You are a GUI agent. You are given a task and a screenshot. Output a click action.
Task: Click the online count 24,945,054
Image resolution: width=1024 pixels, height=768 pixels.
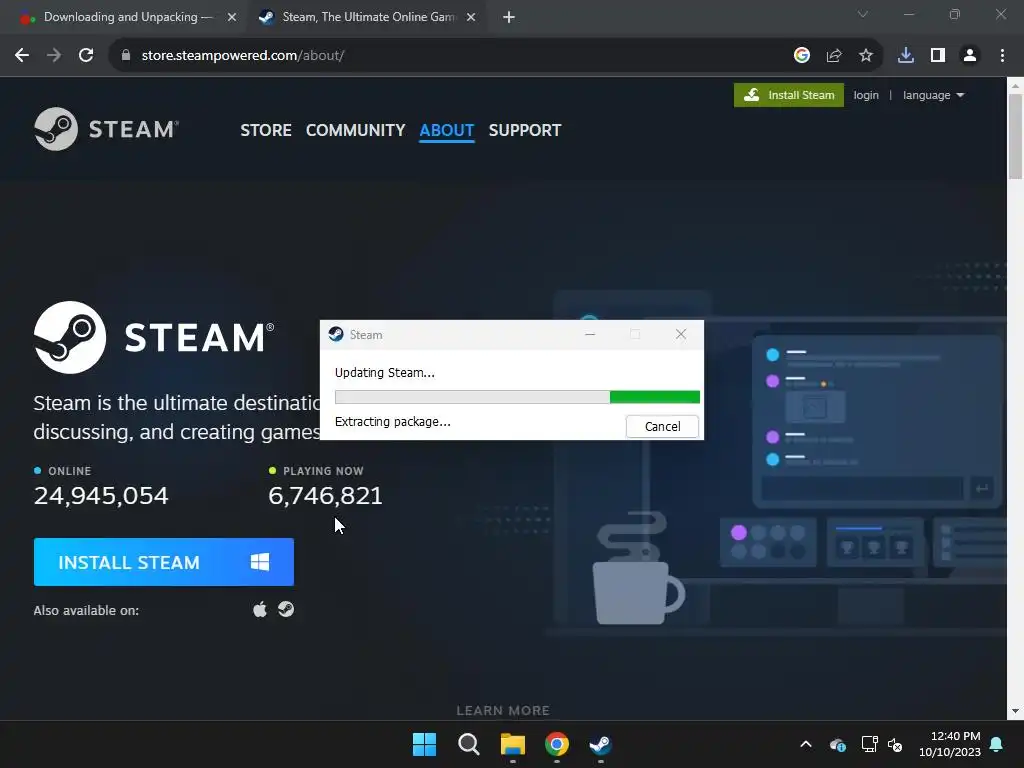click(101, 496)
